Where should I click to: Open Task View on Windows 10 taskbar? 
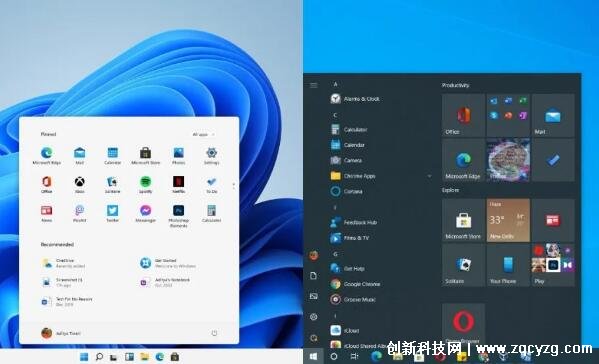click(x=354, y=356)
